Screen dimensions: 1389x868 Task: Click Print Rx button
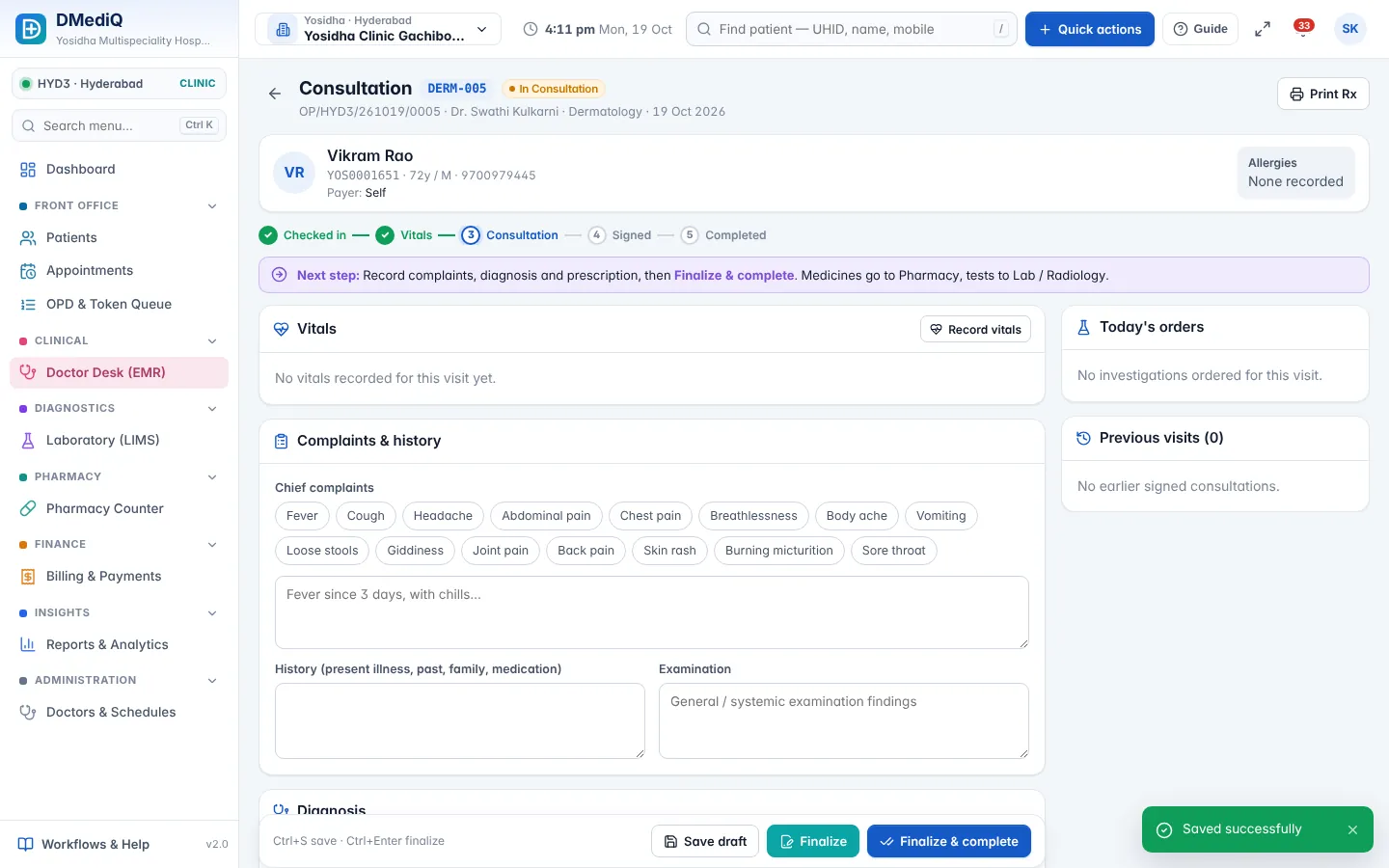coord(1322,94)
